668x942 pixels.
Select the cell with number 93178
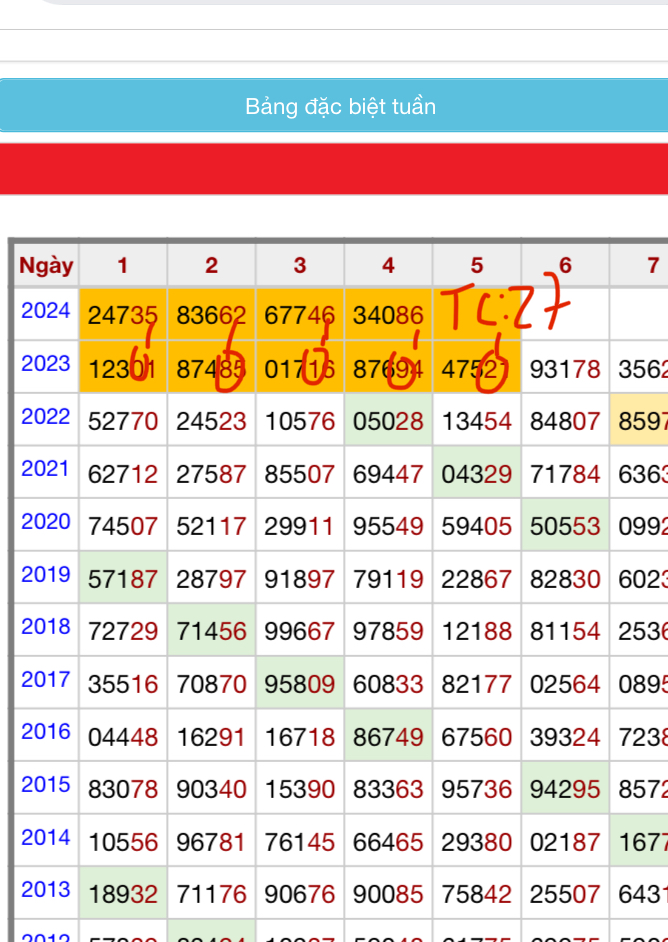(x=565, y=370)
